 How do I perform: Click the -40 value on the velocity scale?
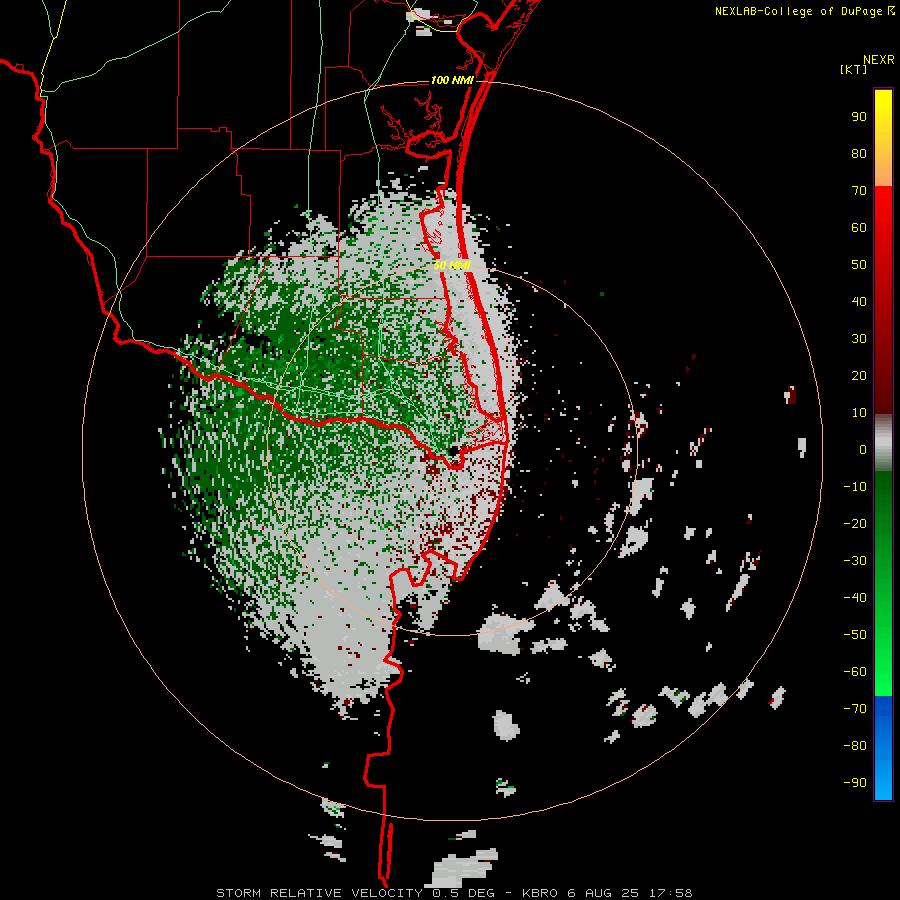[x=855, y=598]
